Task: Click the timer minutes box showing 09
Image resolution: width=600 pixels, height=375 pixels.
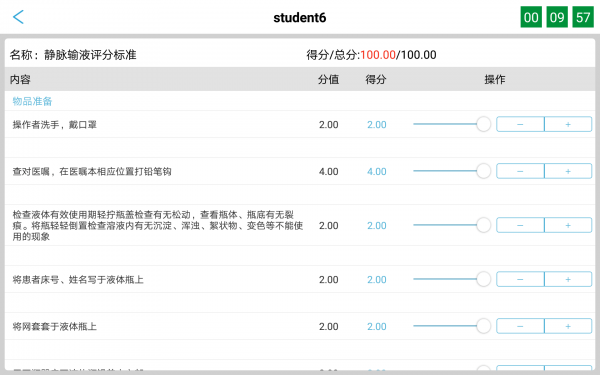Action: pyautogui.click(x=557, y=17)
